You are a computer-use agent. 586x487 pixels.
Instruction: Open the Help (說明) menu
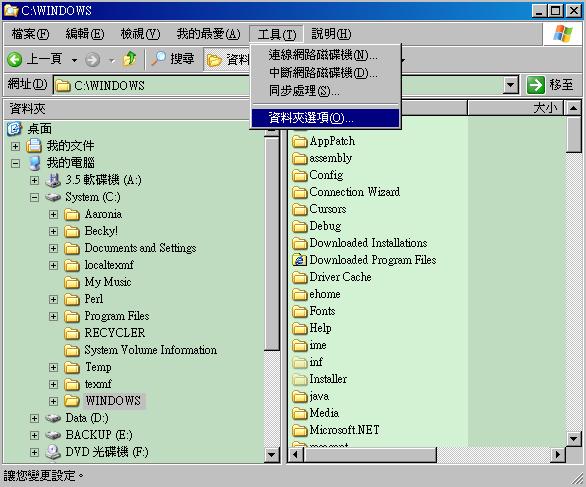(331, 34)
